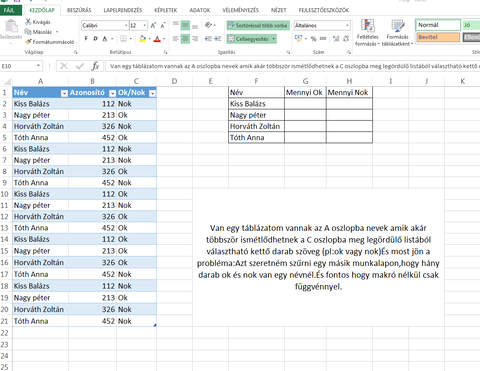Click the Select All corner triangle
The width and height of the screenshot is (480, 371).
tap(7, 81)
